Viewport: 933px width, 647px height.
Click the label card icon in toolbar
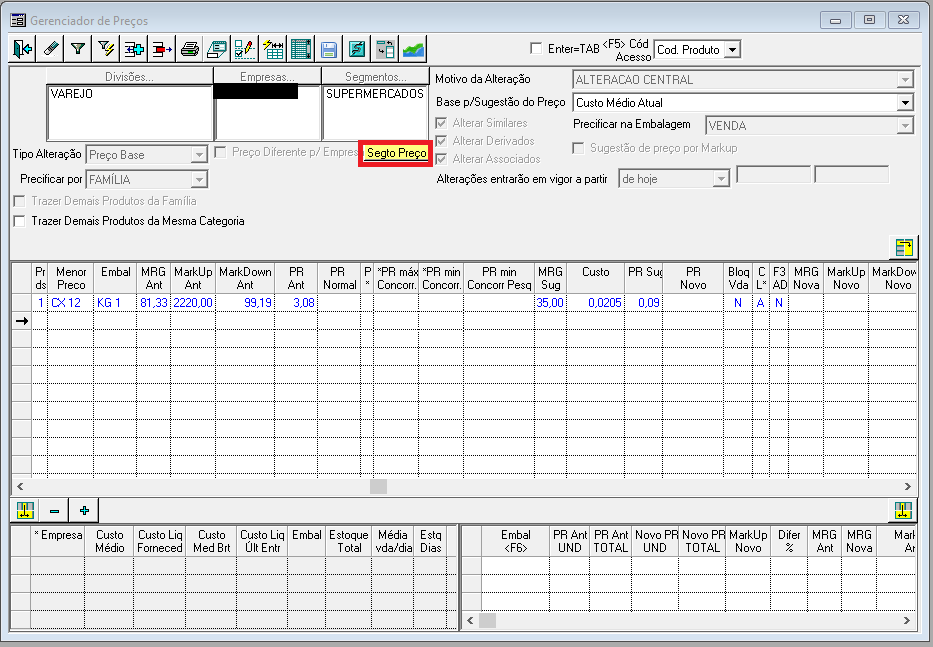(217, 49)
